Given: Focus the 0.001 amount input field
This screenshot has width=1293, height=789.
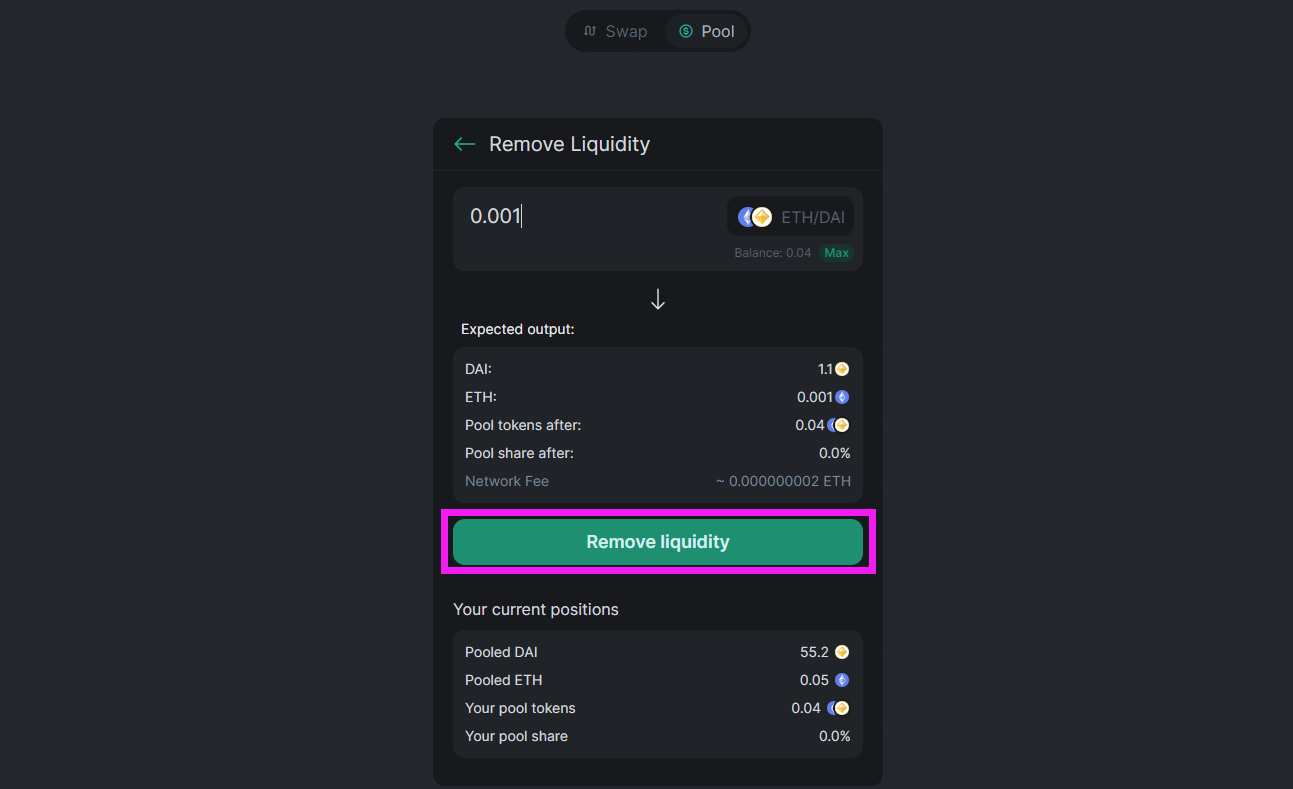Looking at the screenshot, I should click(x=590, y=216).
